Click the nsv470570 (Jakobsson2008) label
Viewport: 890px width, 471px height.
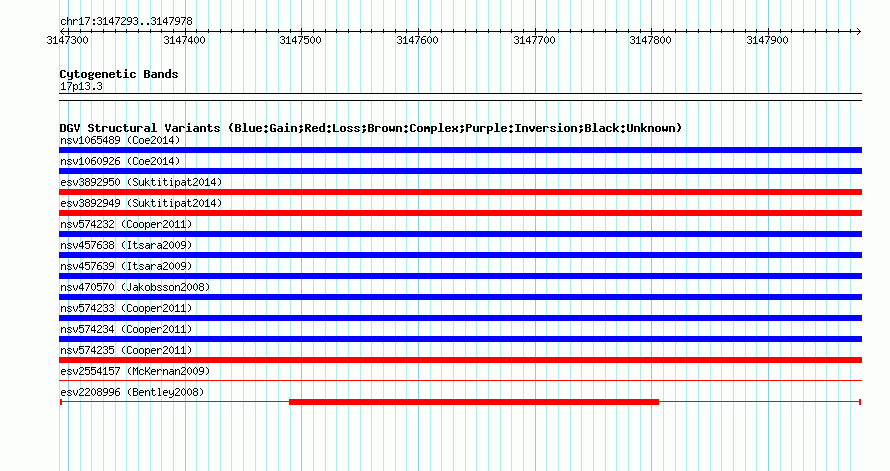pyautogui.click(x=135, y=287)
